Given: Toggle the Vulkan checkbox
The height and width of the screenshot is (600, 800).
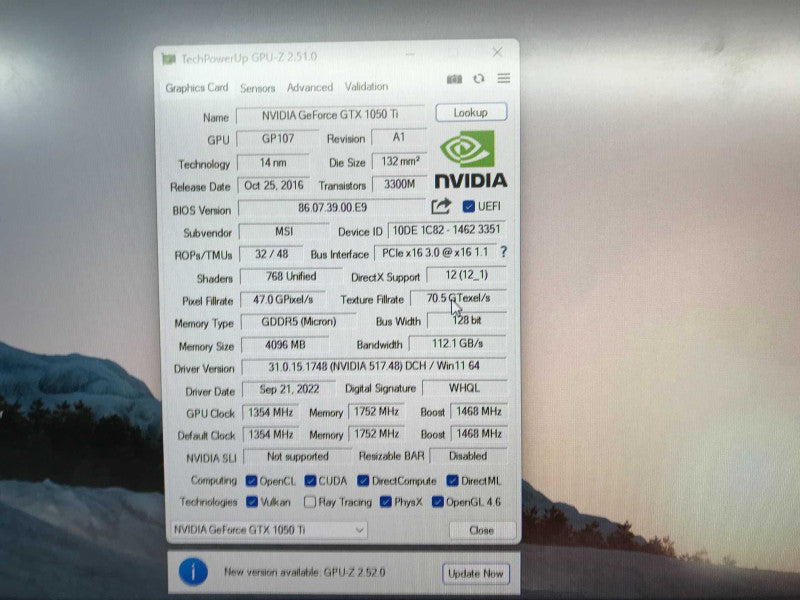Looking at the screenshot, I should coord(252,502).
